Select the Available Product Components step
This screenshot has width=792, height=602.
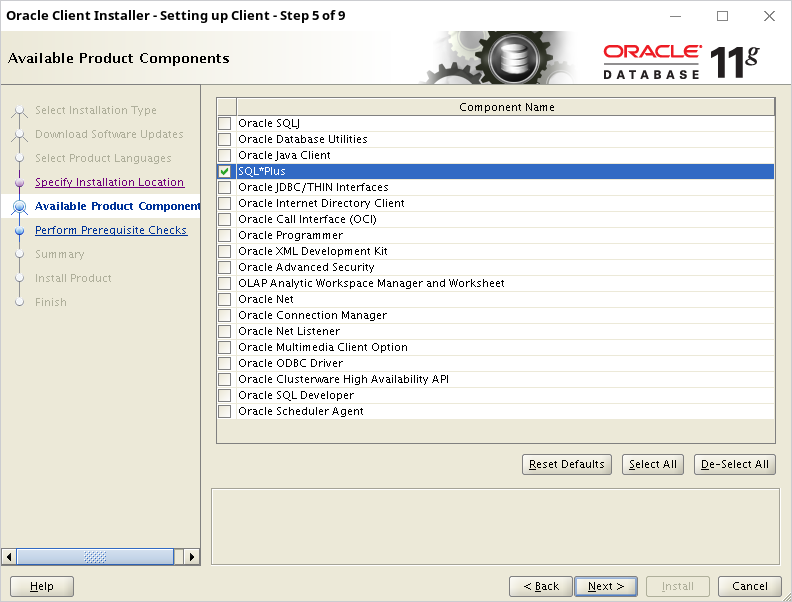[x=117, y=206]
